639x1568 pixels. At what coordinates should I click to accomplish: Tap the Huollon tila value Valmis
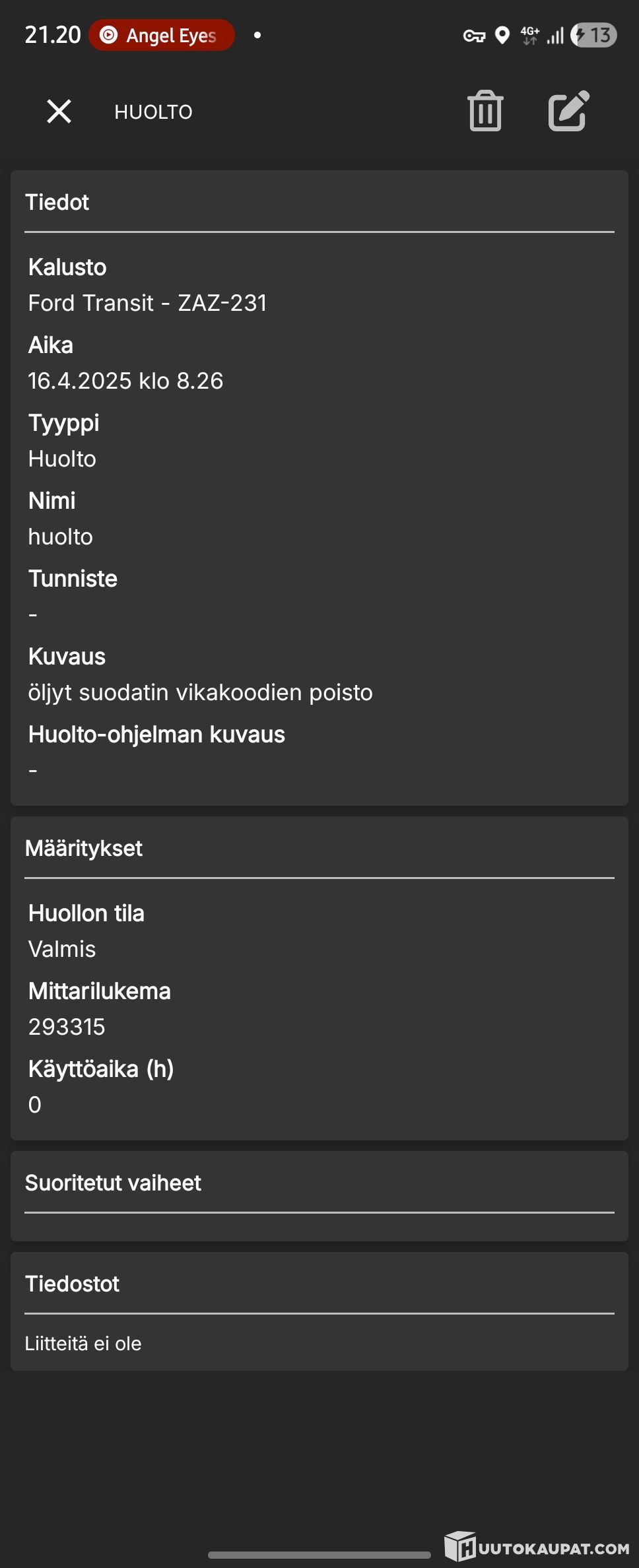(x=62, y=949)
